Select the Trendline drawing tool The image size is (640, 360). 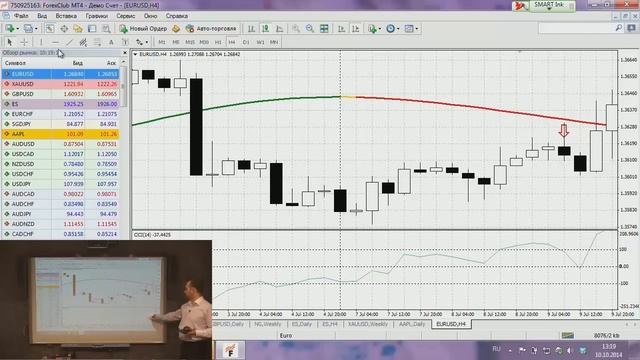tap(69, 42)
